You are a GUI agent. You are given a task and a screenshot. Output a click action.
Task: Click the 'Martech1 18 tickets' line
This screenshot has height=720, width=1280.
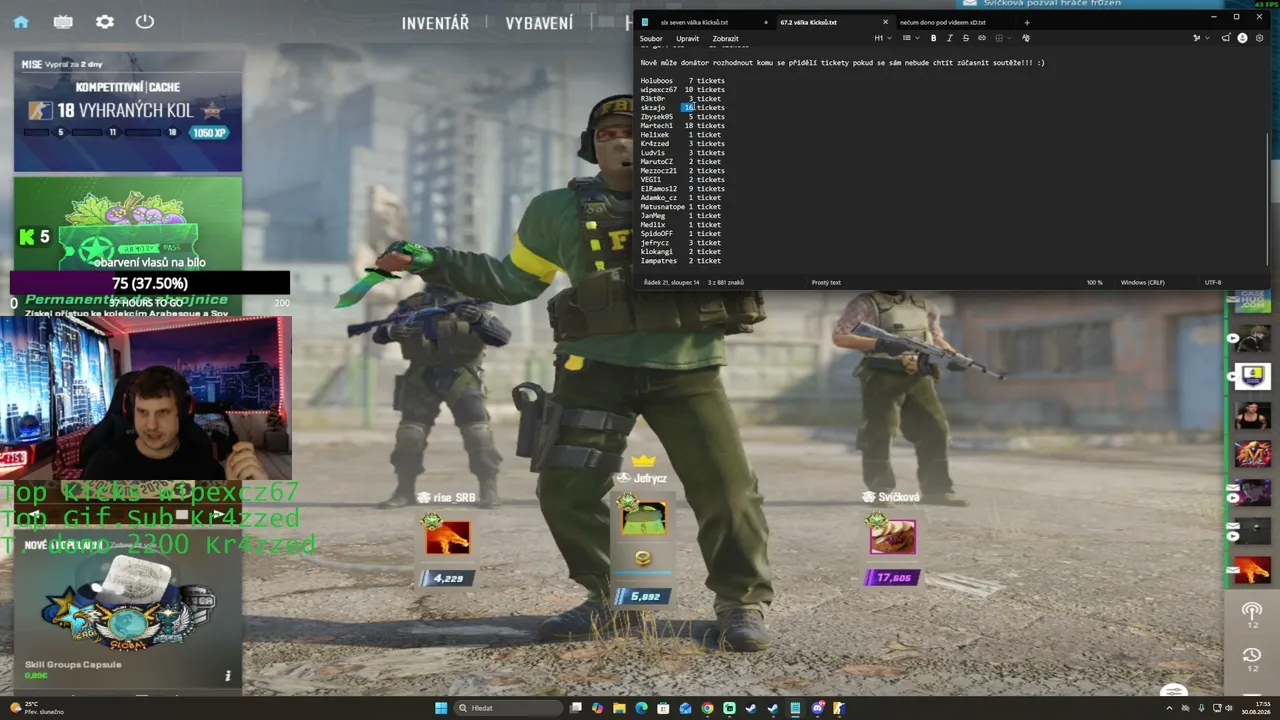coord(683,125)
